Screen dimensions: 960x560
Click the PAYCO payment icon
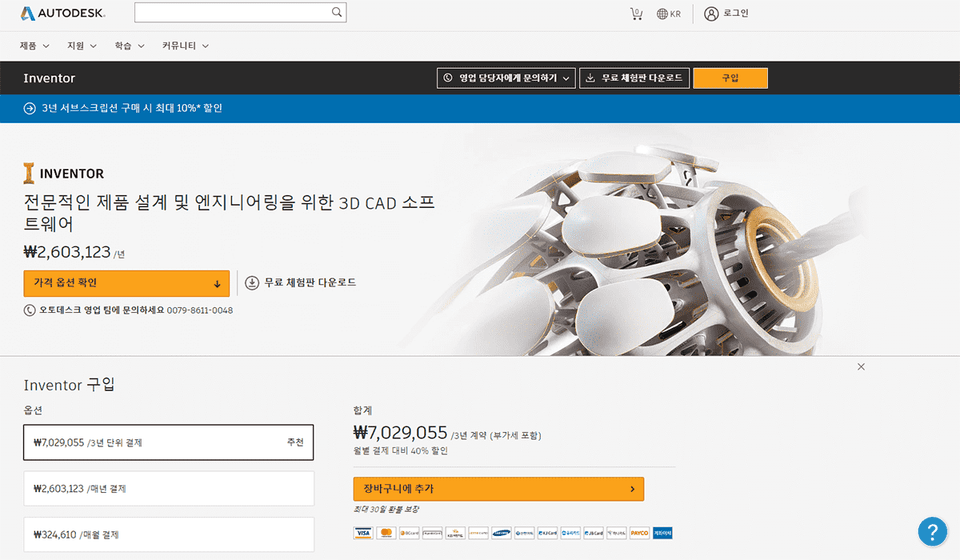click(640, 533)
